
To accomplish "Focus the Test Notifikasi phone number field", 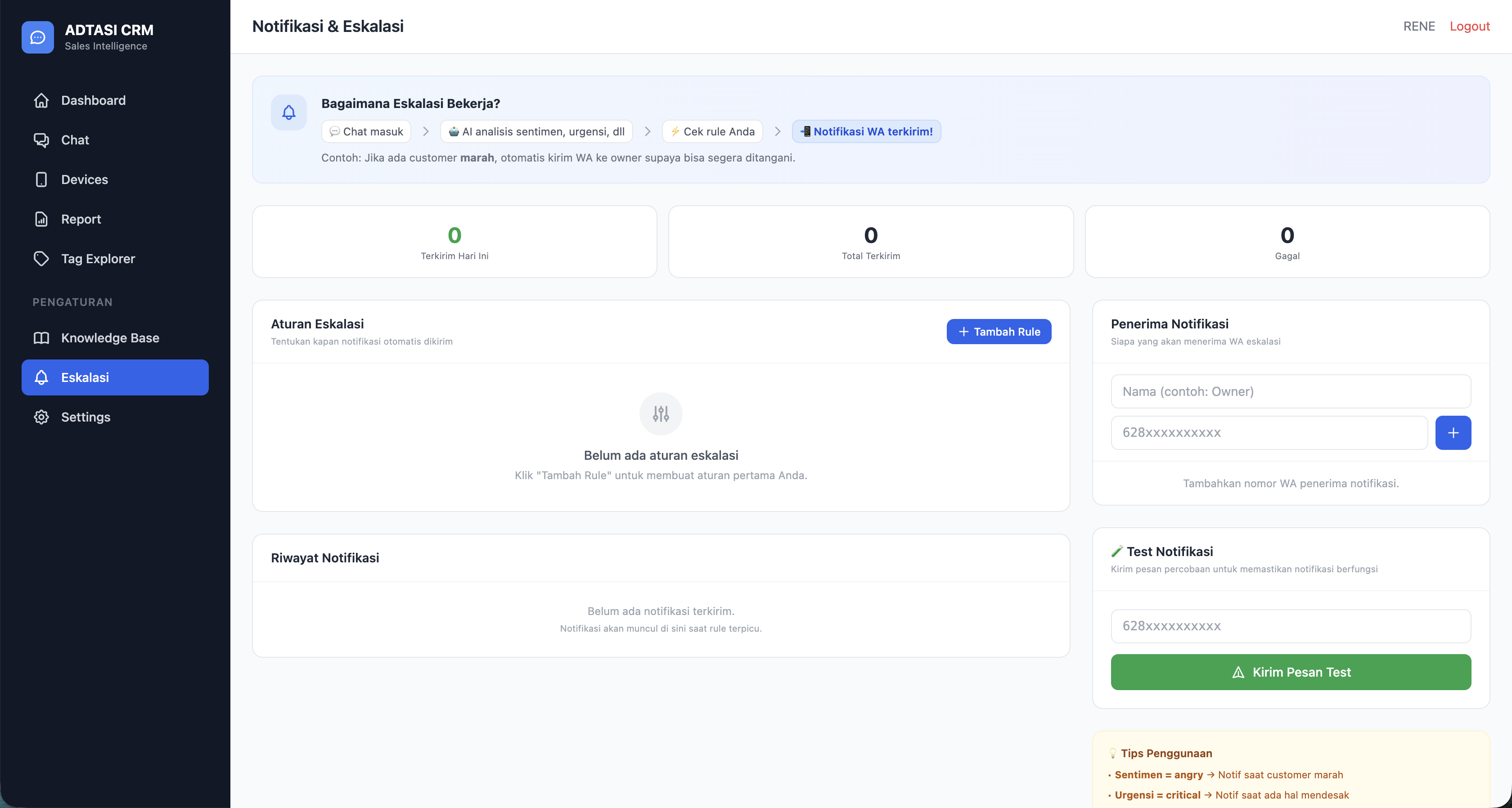I will point(1290,626).
